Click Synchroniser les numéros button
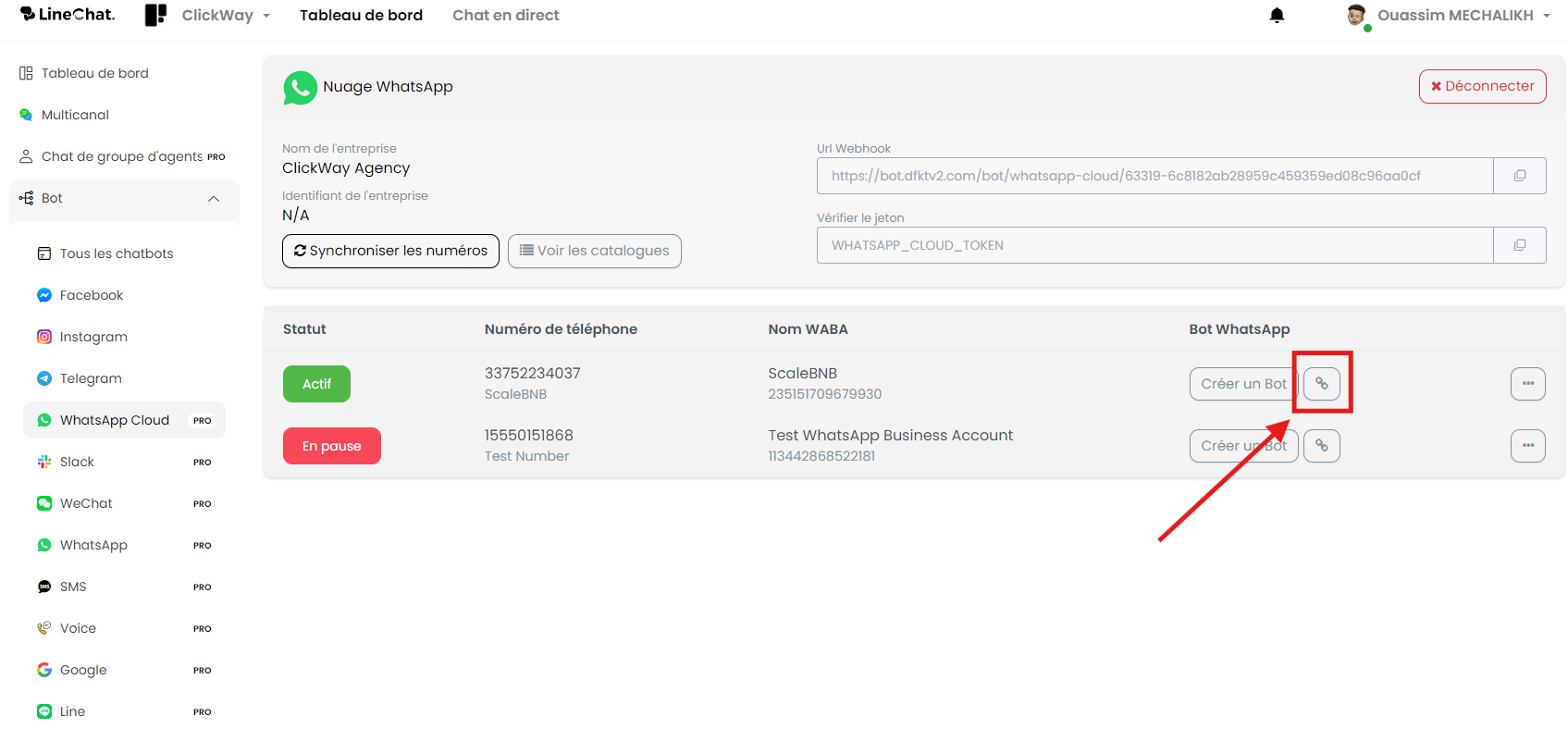Viewport: 1568px width, 741px height. [390, 251]
